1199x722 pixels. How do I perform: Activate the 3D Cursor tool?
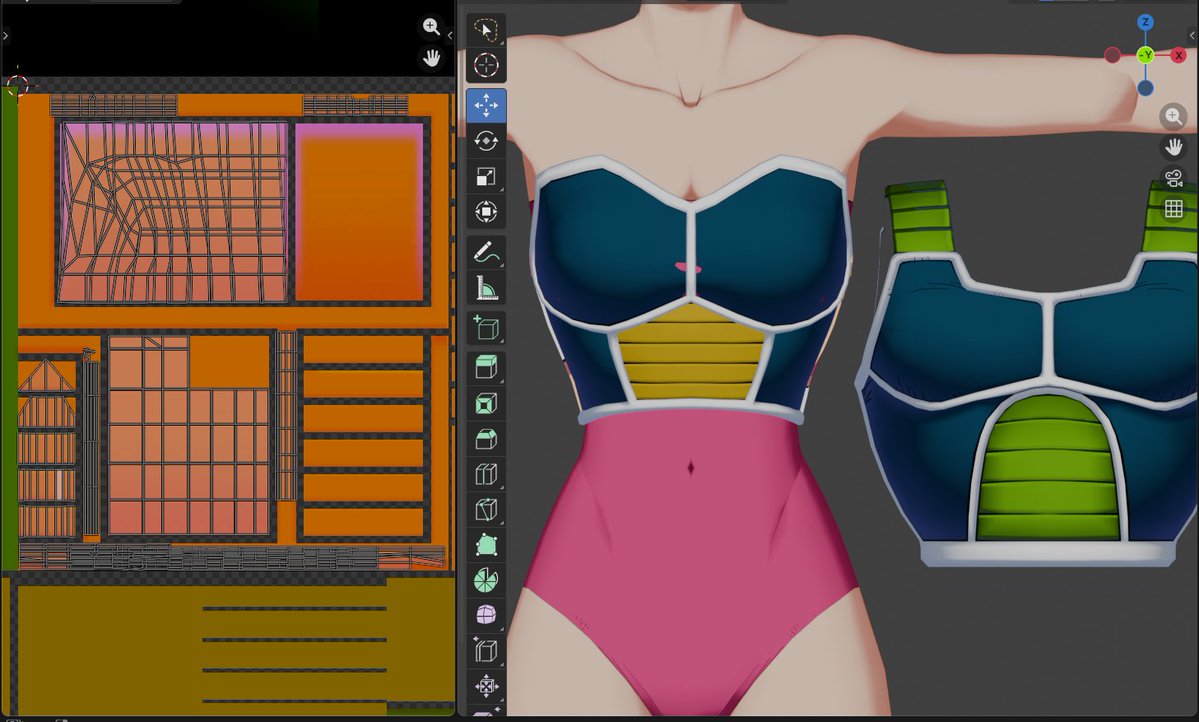485,66
